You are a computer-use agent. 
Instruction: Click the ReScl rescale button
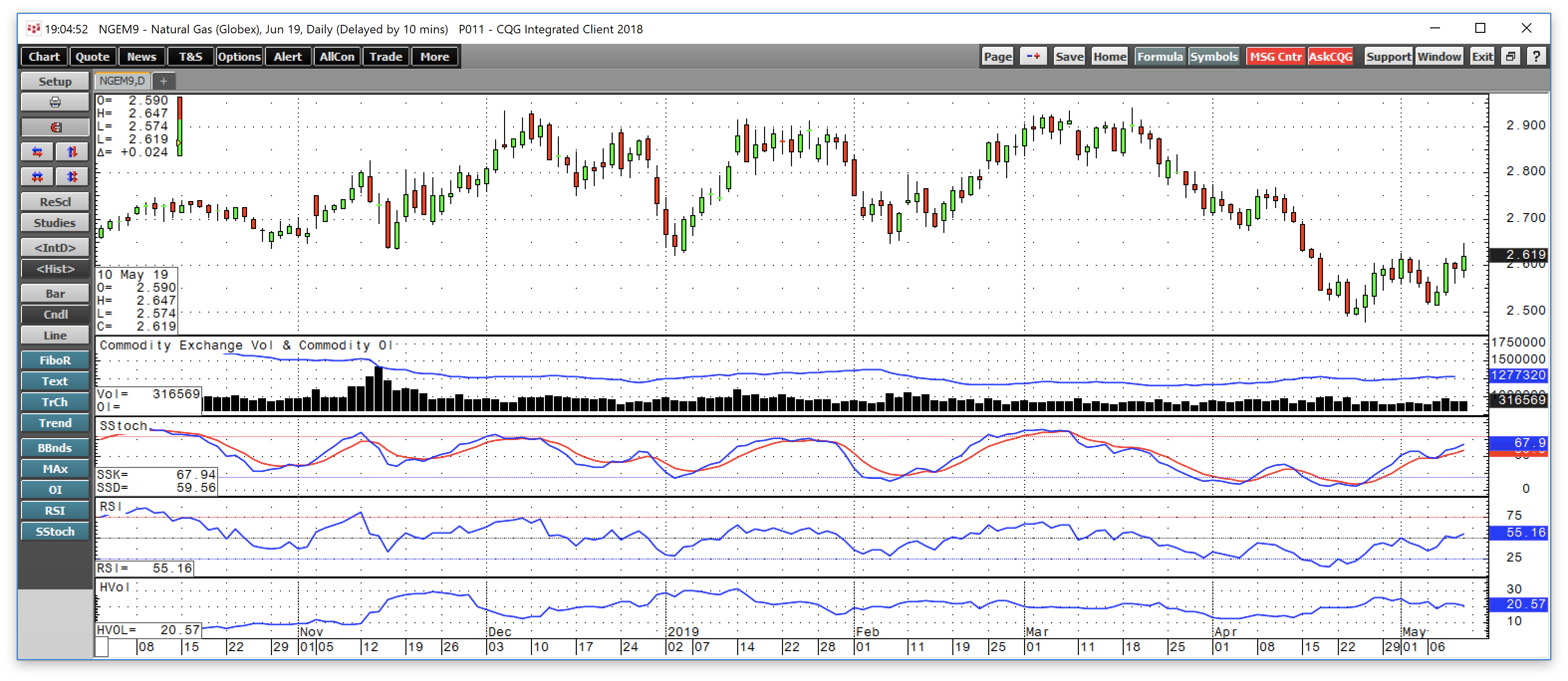tap(55, 202)
